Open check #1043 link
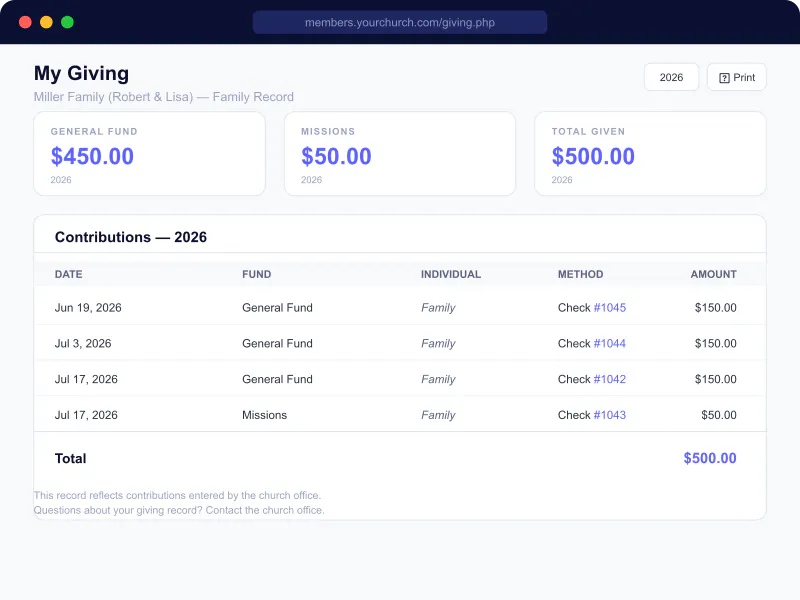Image resolution: width=800 pixels, height=600 pixels. (610, 415)
